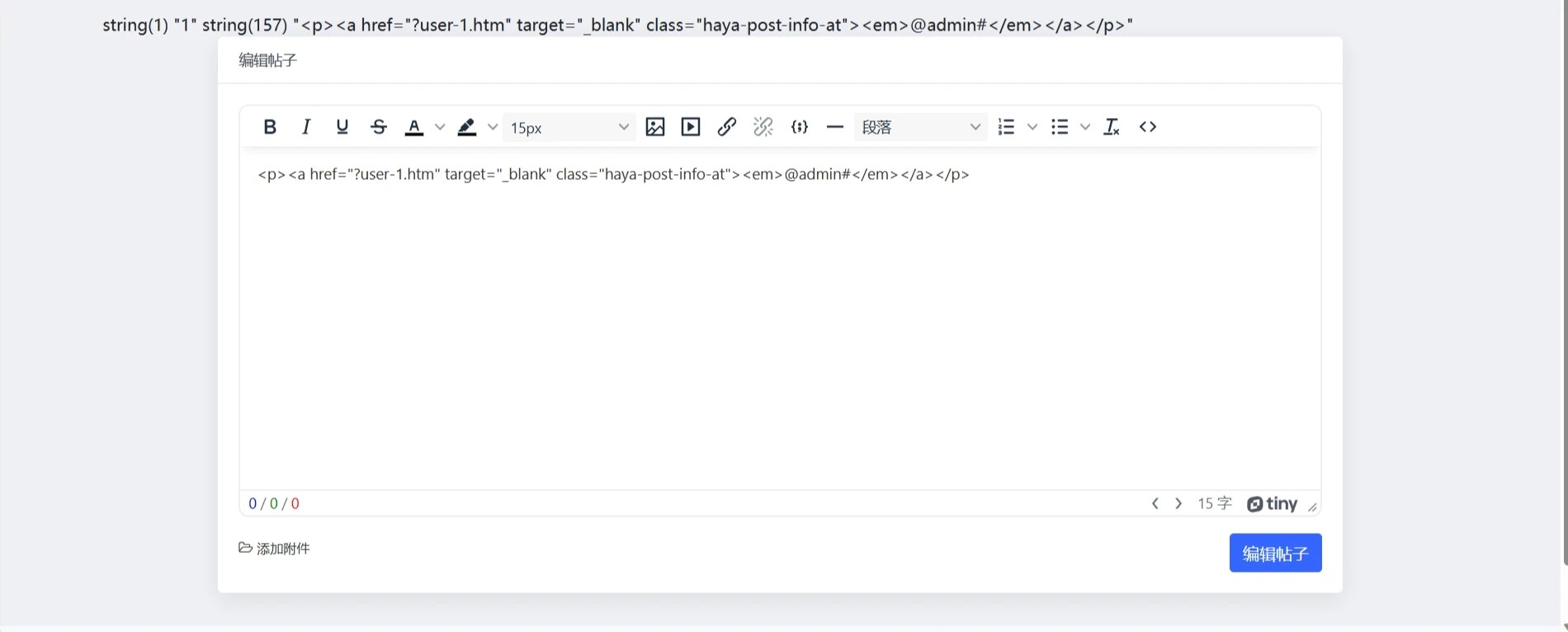Click the right angle bracket in status bar
Viewport: 1568px width, 632px height.
coord(1178,503)
